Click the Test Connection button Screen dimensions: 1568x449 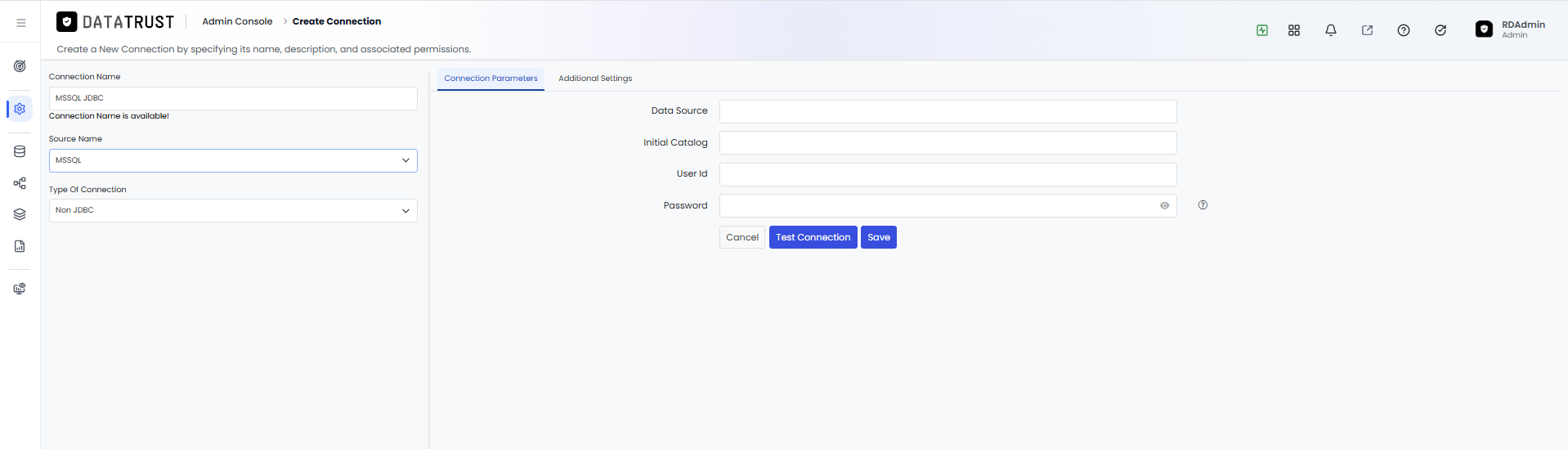click(813, 237)
